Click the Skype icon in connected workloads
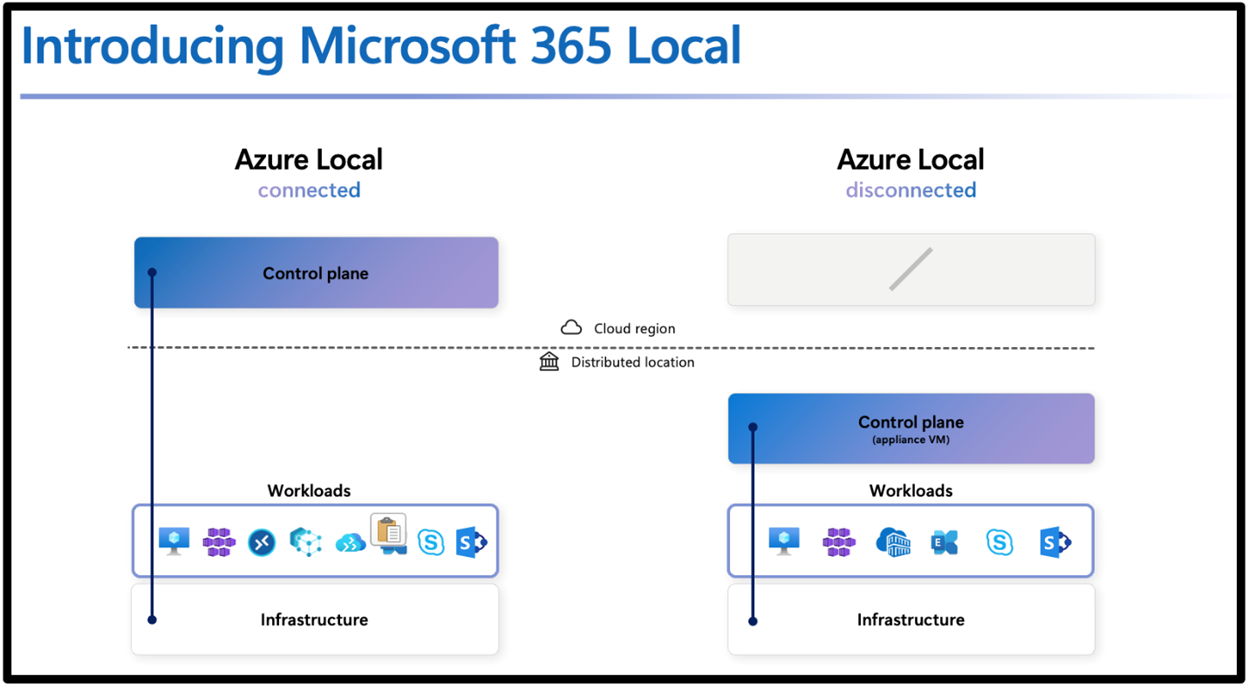 coord(431,542)
